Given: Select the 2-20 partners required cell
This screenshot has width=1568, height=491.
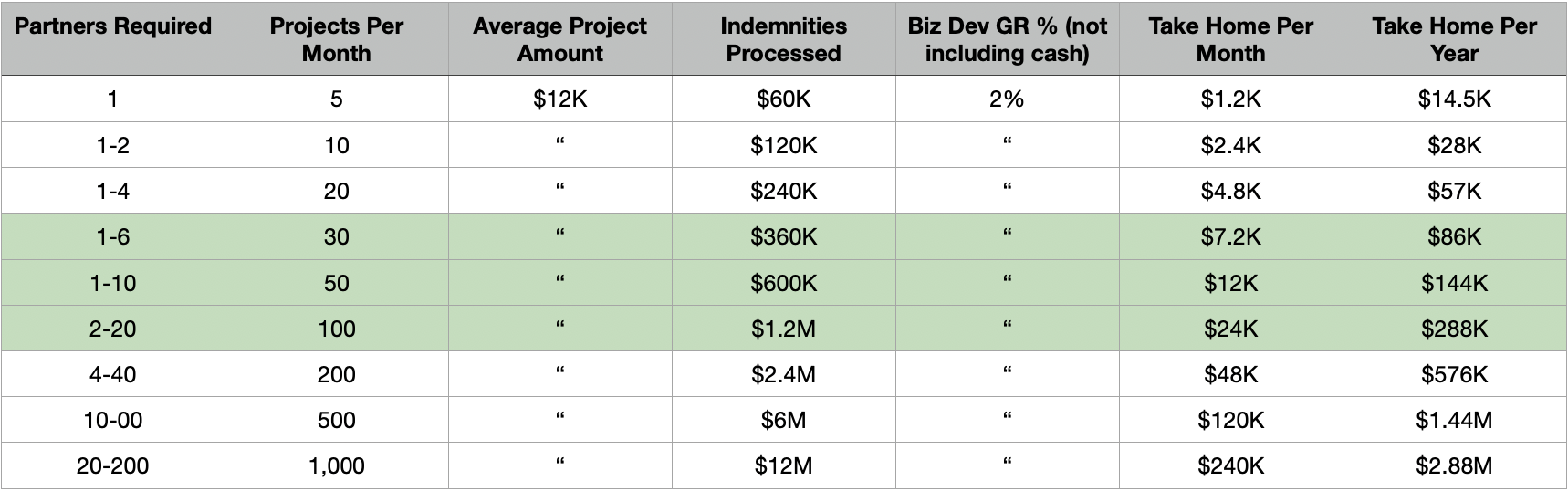Looking at the screenshot, I should [x=113, y=329].
